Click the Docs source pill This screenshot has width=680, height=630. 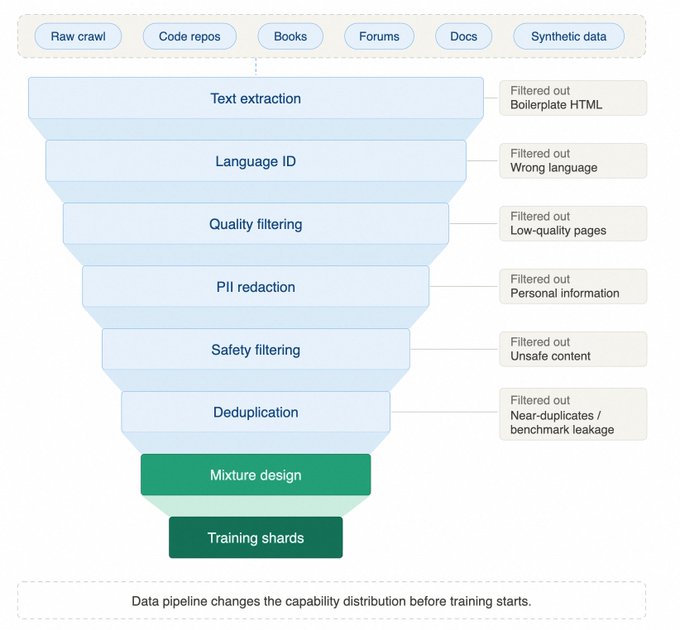464,36
